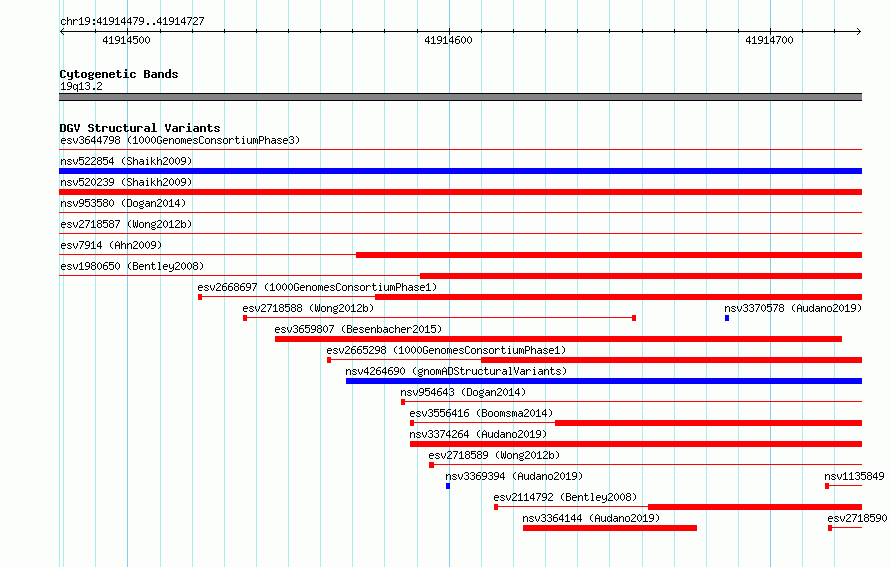Click the esv3644798 (1000GenomesConsortiumPhase3) label
Image resolution: width=890 pixels, height=567 pixels.
(x=180, y=140)
